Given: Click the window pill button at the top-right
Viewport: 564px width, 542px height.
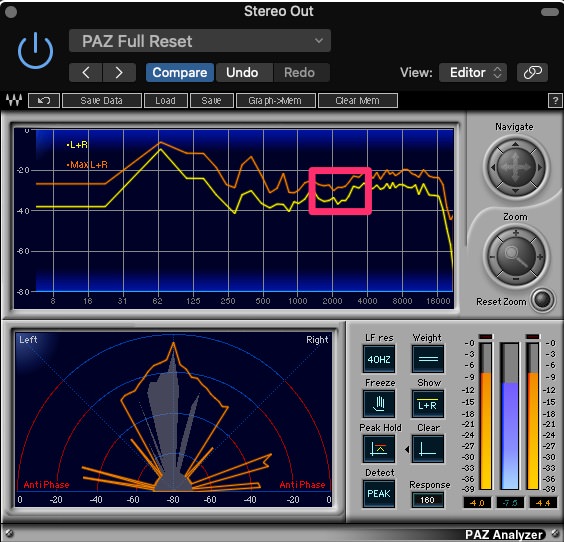Looking at the screenshot, I should (x=550, y=12).
